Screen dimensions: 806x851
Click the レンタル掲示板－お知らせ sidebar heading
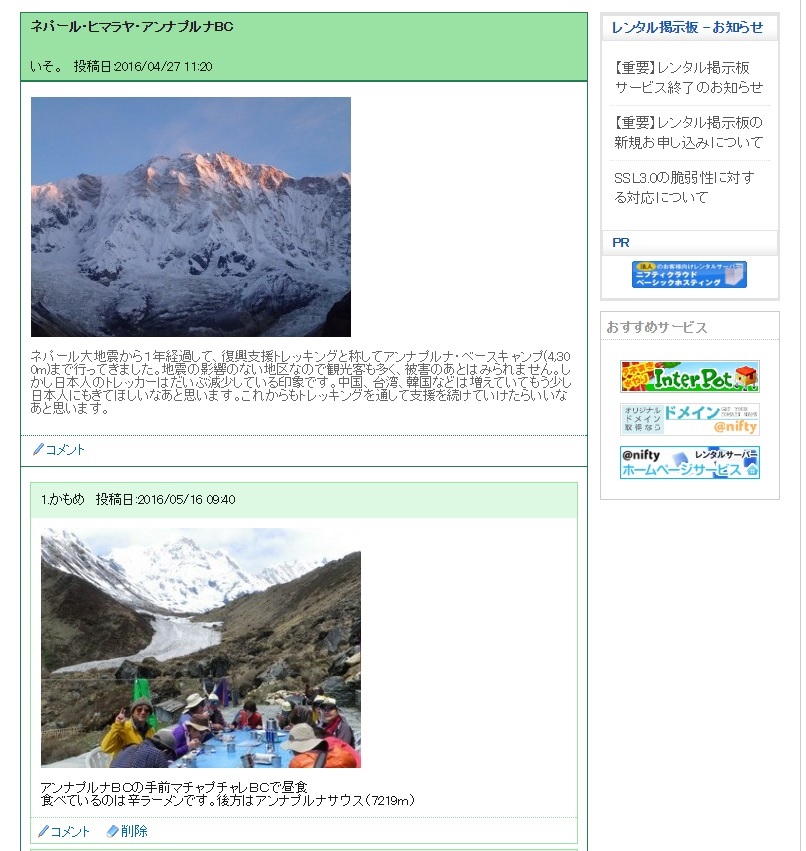point(687,27)
